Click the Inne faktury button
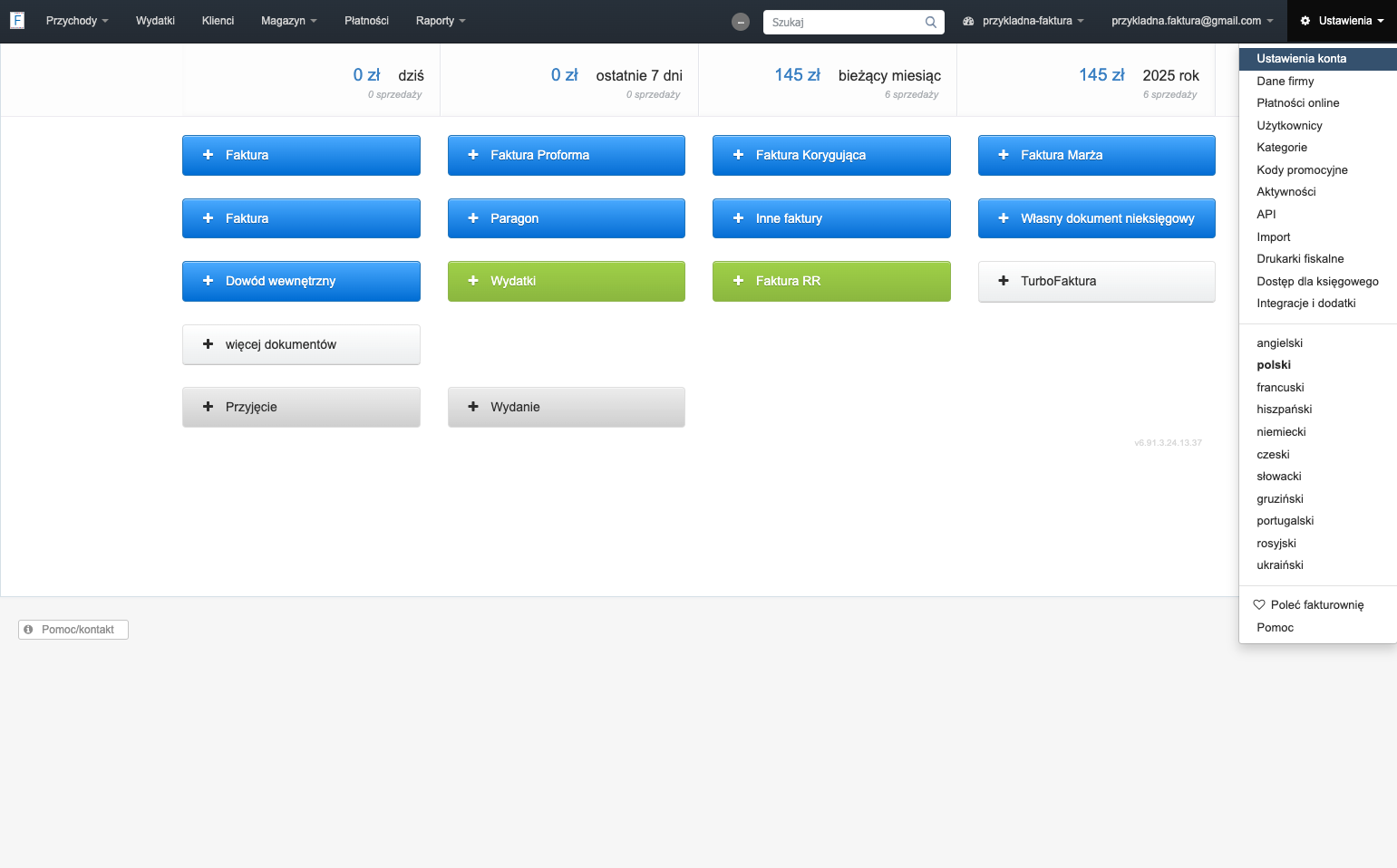 click(831, 218)
